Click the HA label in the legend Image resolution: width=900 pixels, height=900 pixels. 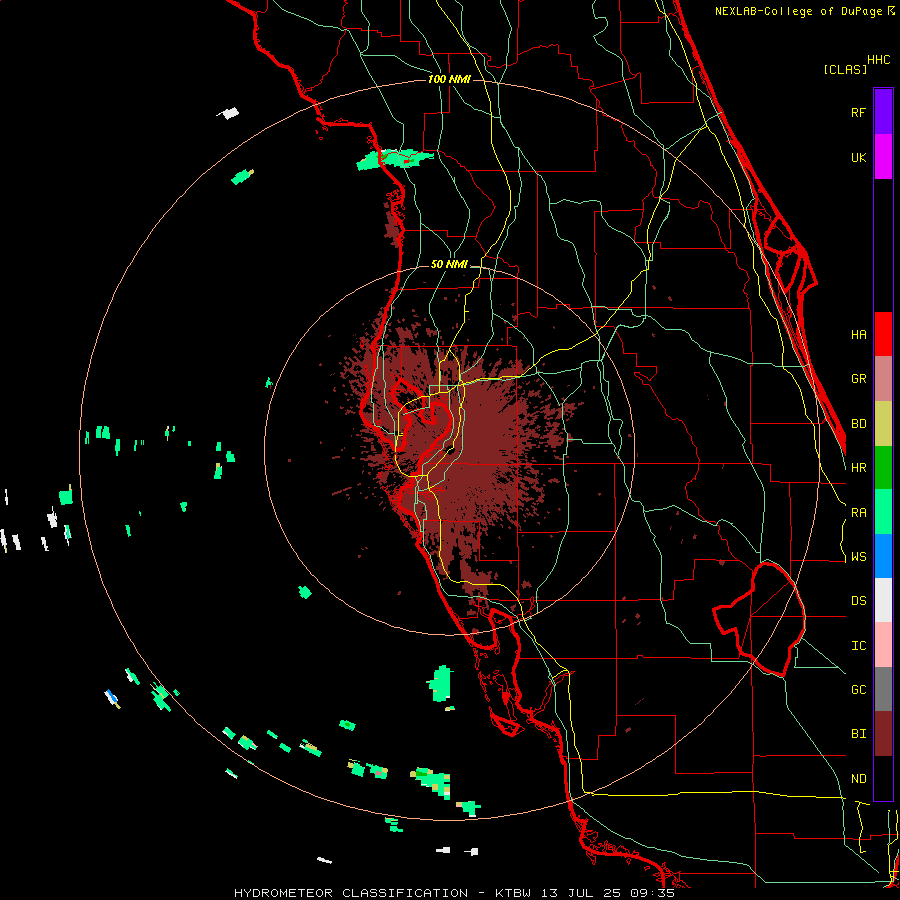tap(858, 335)
